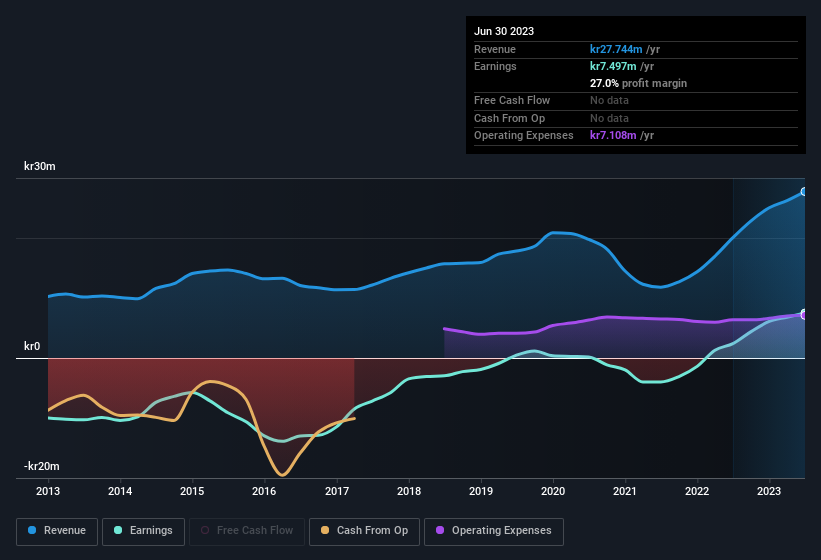Click the Free Cash Flow tooltip row label
The width and height of the screenshot is (821, 560).
click(512, 100)
